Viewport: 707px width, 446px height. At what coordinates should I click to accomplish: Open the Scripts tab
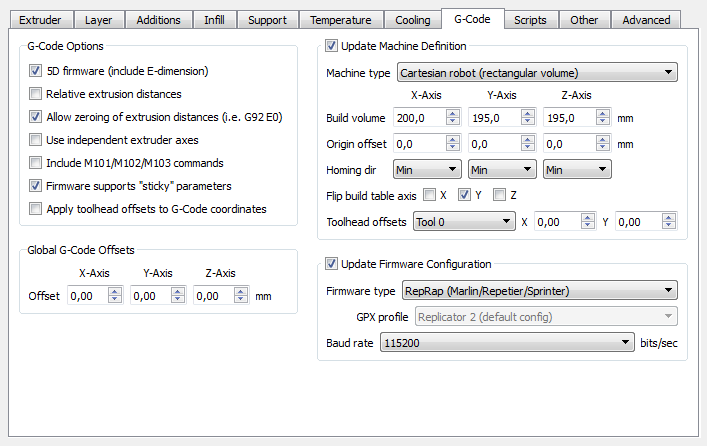(530, 19)
